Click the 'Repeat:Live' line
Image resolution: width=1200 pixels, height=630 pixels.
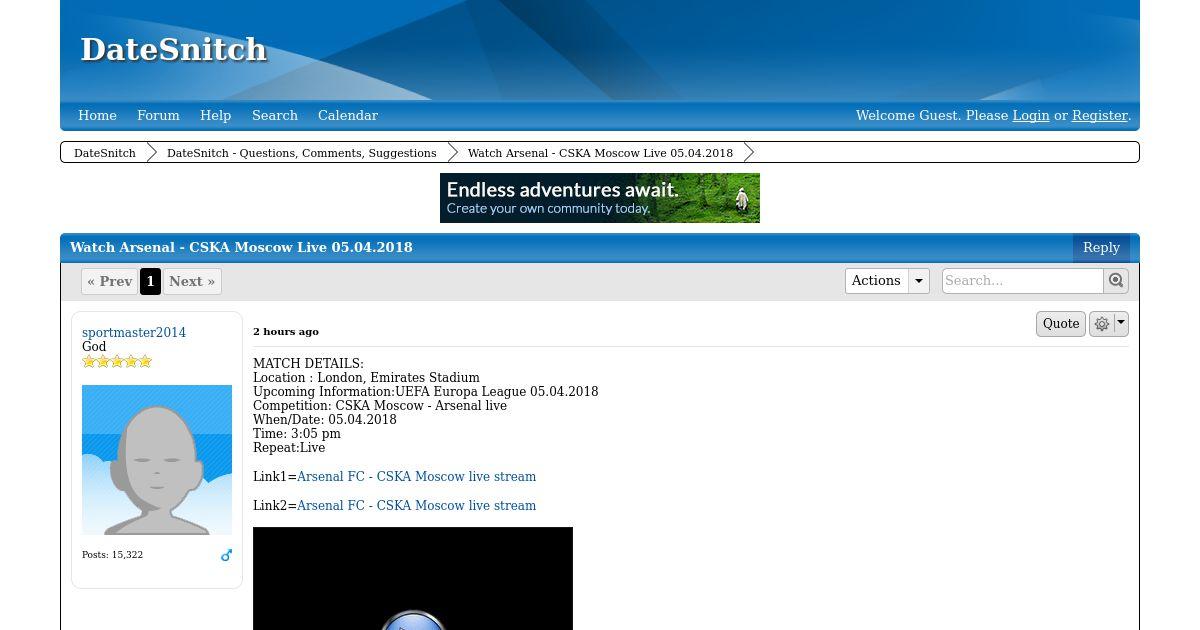click(289, 448)
